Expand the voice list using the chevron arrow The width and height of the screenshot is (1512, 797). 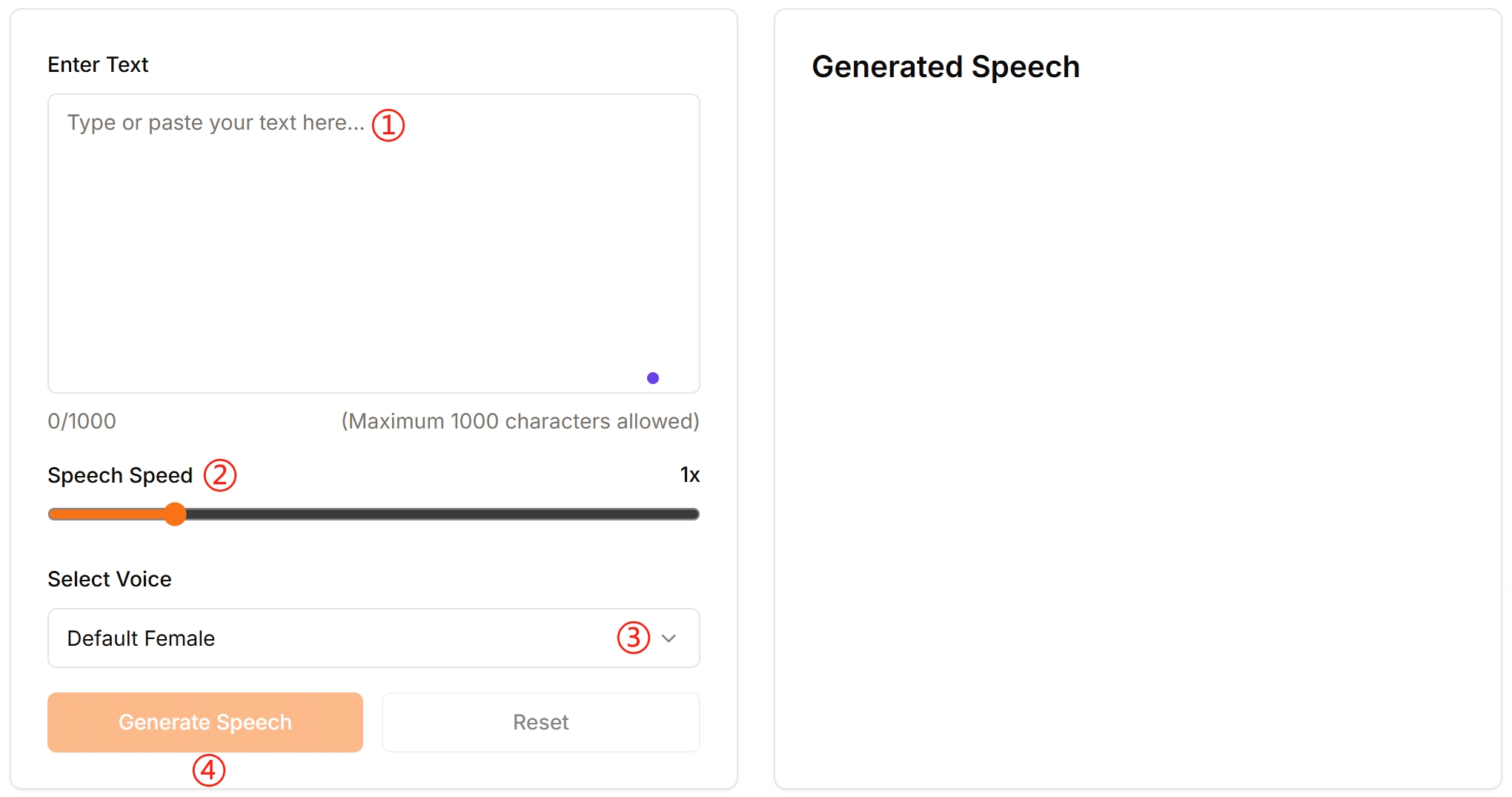(669, 638)
